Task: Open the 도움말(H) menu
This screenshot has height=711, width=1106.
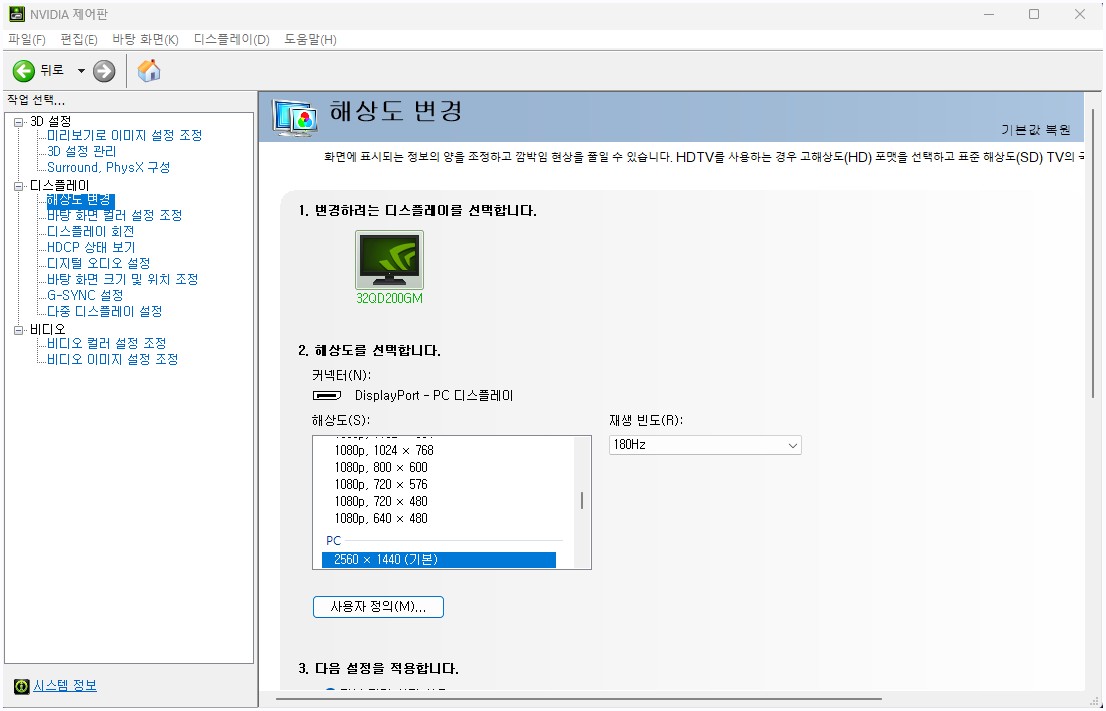Action: pos(310,40)
